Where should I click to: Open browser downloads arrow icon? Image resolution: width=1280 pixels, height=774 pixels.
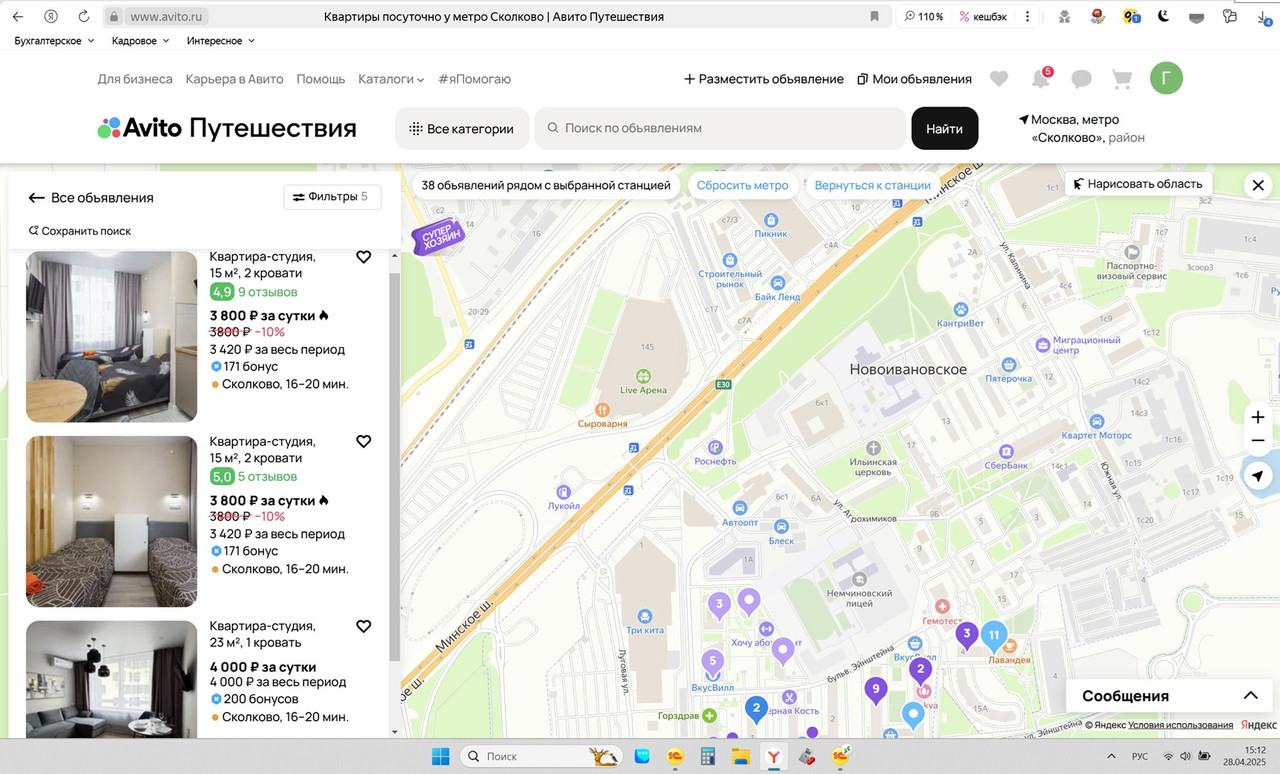coord(1263,17)
